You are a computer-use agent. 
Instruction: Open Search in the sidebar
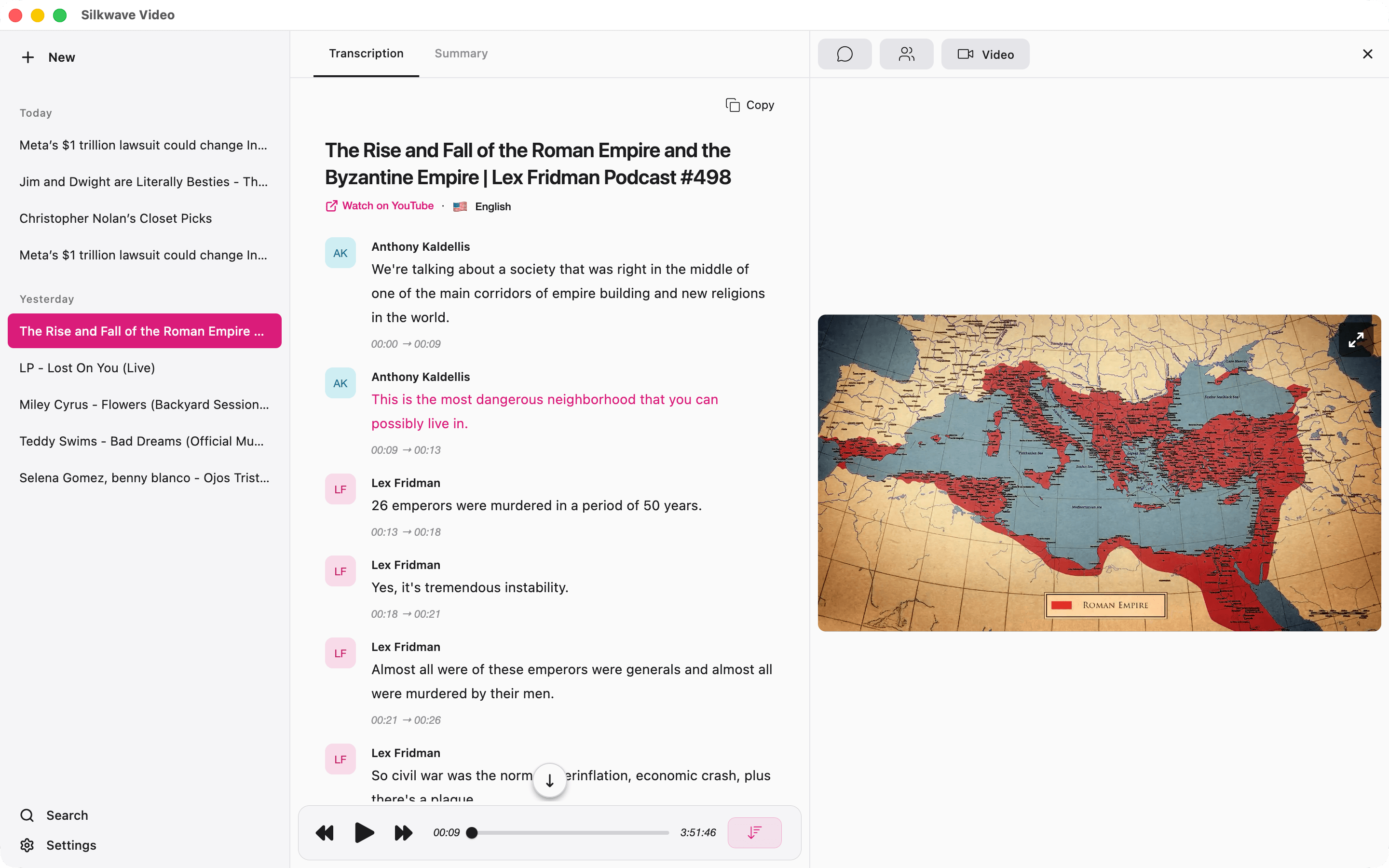click(x=54, y=815)
